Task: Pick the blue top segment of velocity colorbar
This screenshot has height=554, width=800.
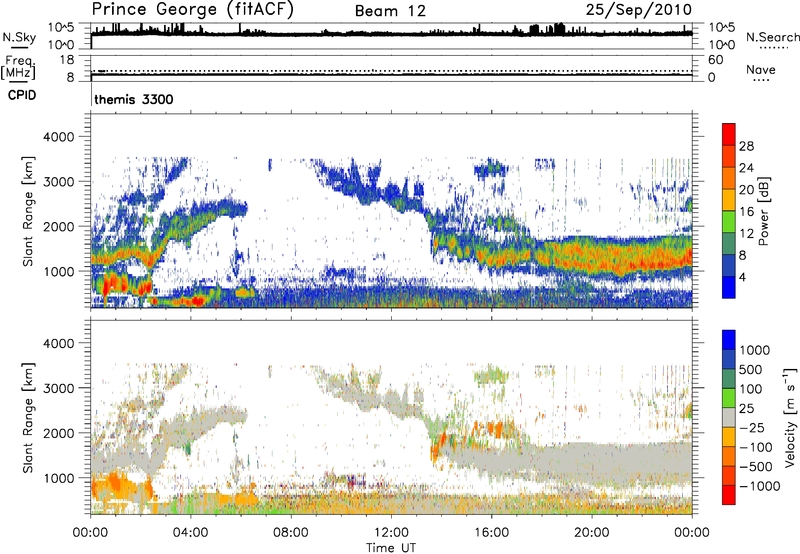Action: (729, 340)
